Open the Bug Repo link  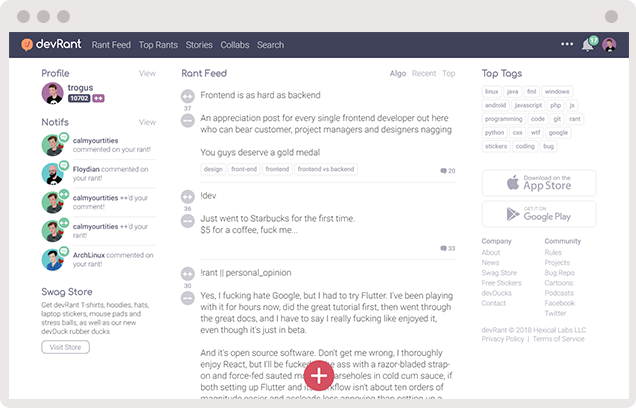(559, 273)
